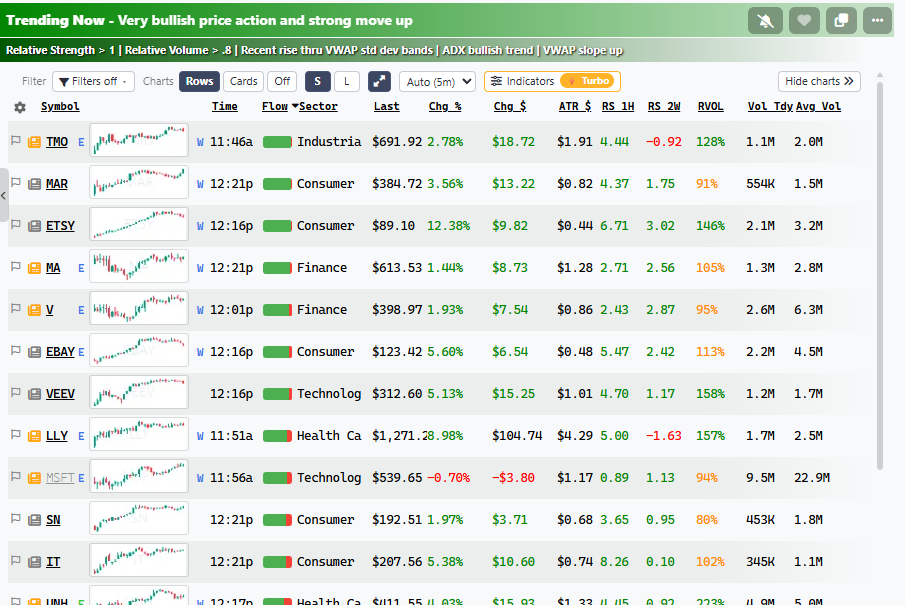Open the news icon for MAR
This screenshot has width=905, height=605.
pyautogui.click(x=35, y=184)
